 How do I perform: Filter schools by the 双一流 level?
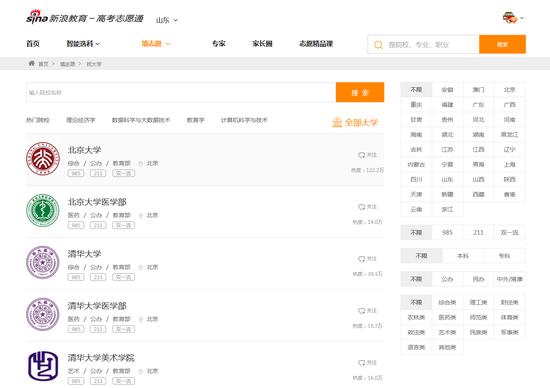pyautogui.click(x=509, y=233)
